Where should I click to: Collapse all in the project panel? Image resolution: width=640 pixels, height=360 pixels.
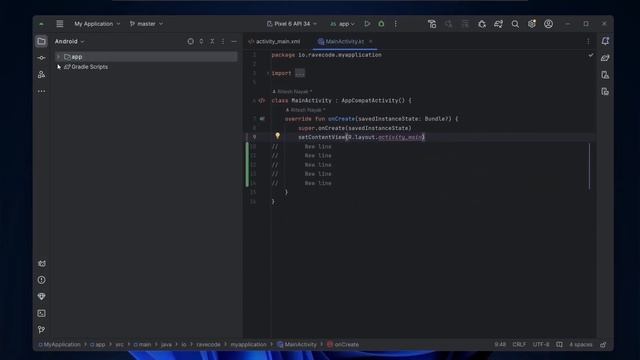[212, 41]
